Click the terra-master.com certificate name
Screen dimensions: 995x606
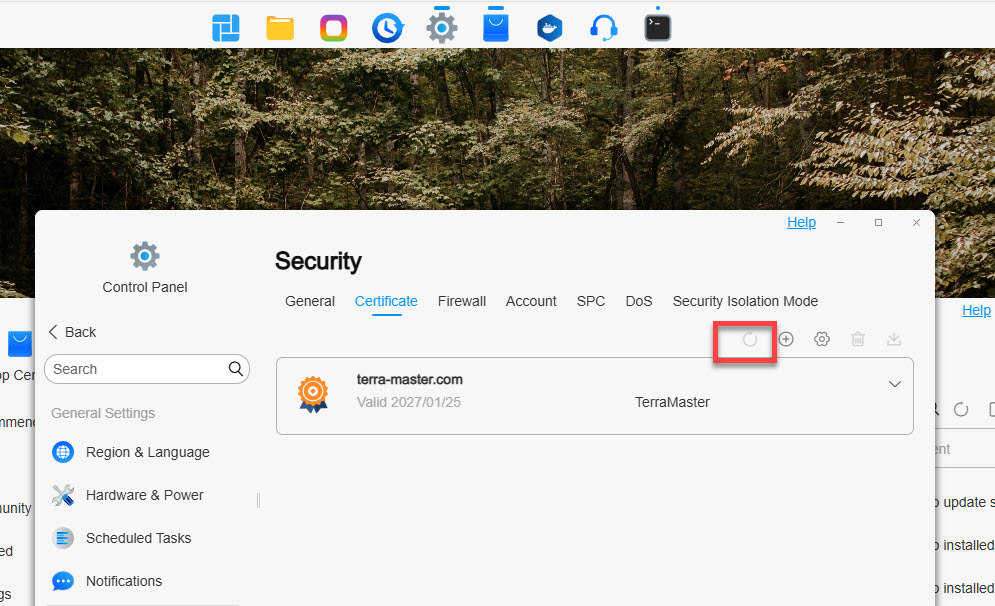pos(409,379)
